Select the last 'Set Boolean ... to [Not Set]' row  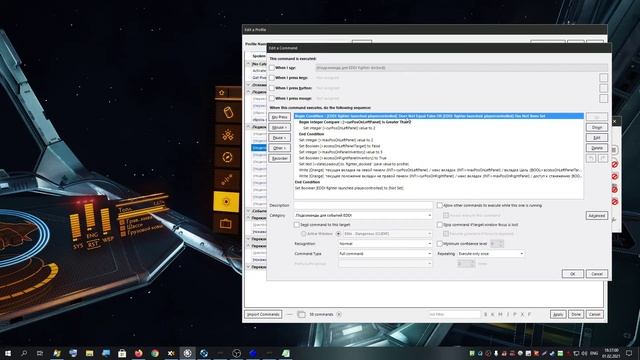[x=439, y=188]
